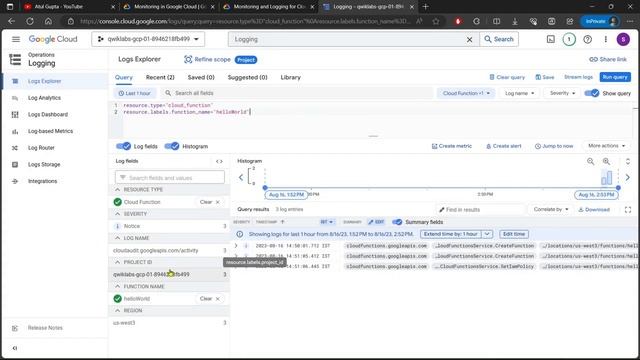Clear the helloWorld filter
Screen dimensions: 640x360
coord(210,299)
